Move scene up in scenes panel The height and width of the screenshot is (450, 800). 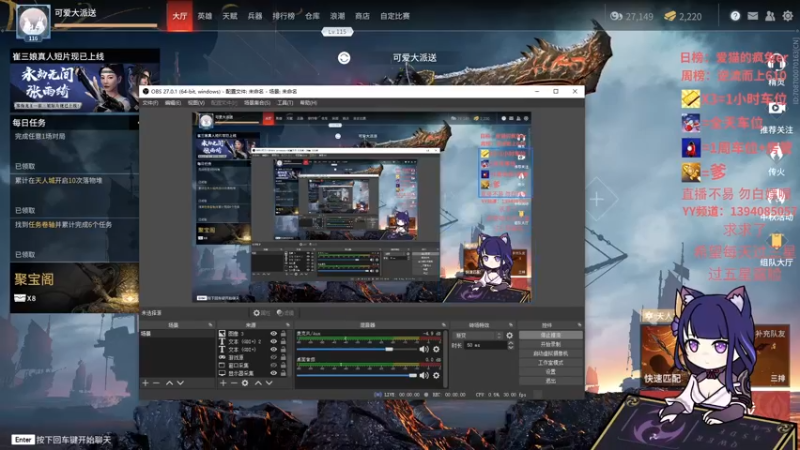pos(169,383)
